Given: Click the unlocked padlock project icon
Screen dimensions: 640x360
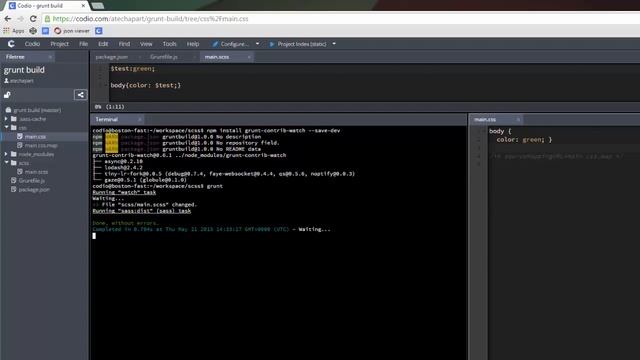Looking at the screenshot, I should tap(7, 95).
